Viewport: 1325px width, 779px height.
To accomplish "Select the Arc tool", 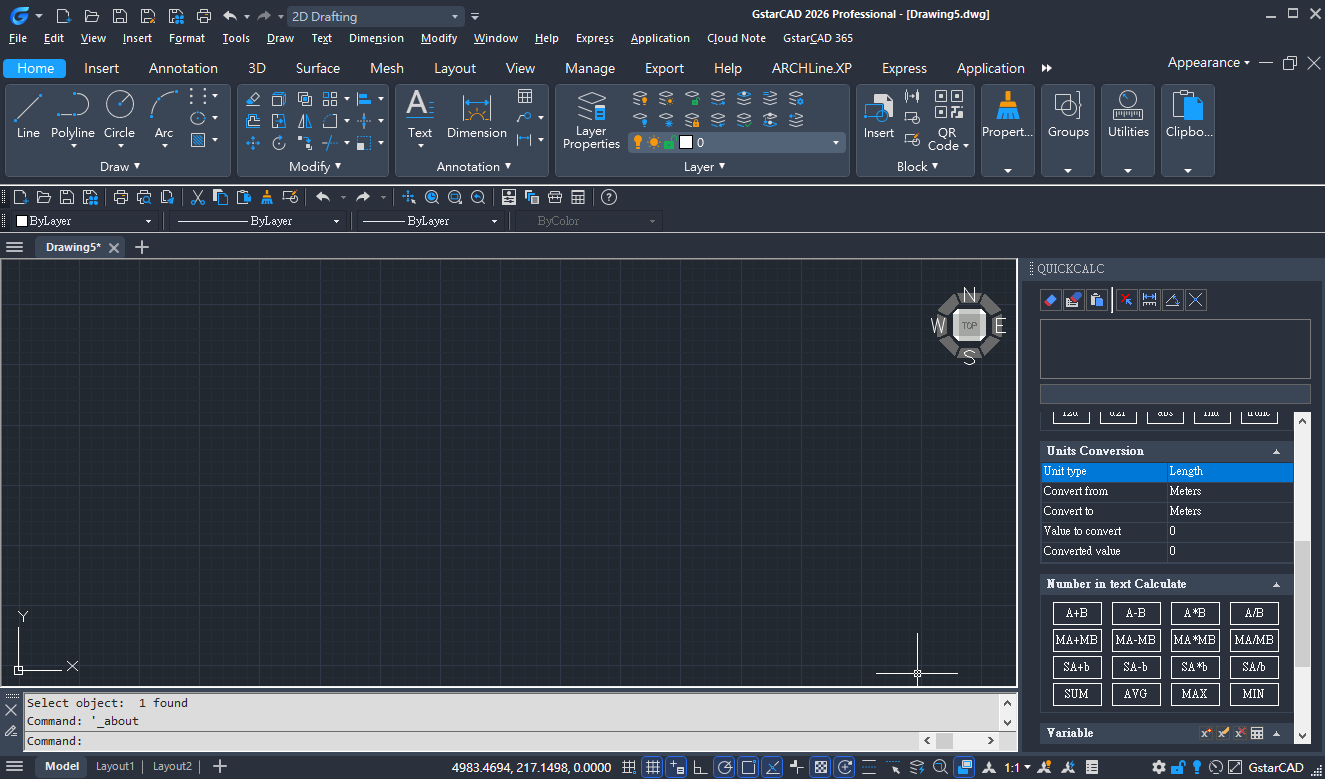I will (x=163, y=115).
